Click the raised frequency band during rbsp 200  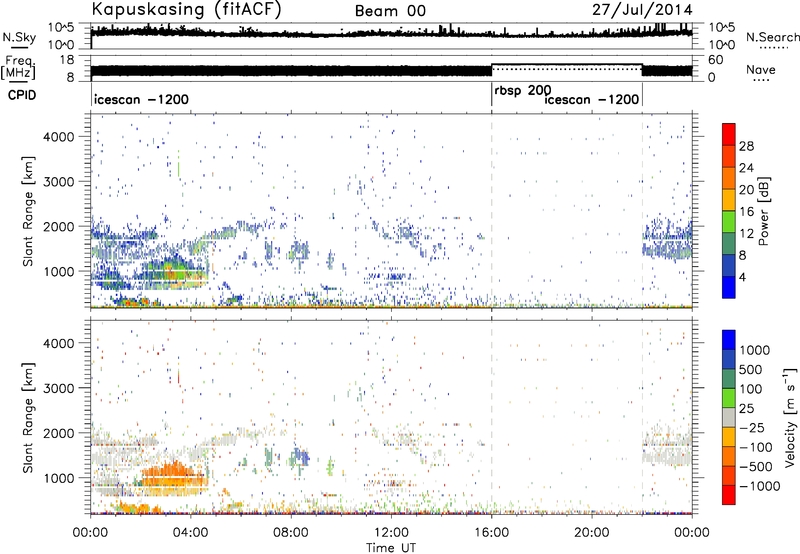coord(567,66)
